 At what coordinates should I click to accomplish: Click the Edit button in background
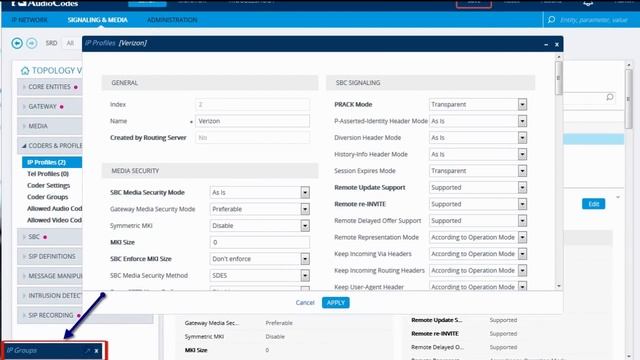pos(593,204)
